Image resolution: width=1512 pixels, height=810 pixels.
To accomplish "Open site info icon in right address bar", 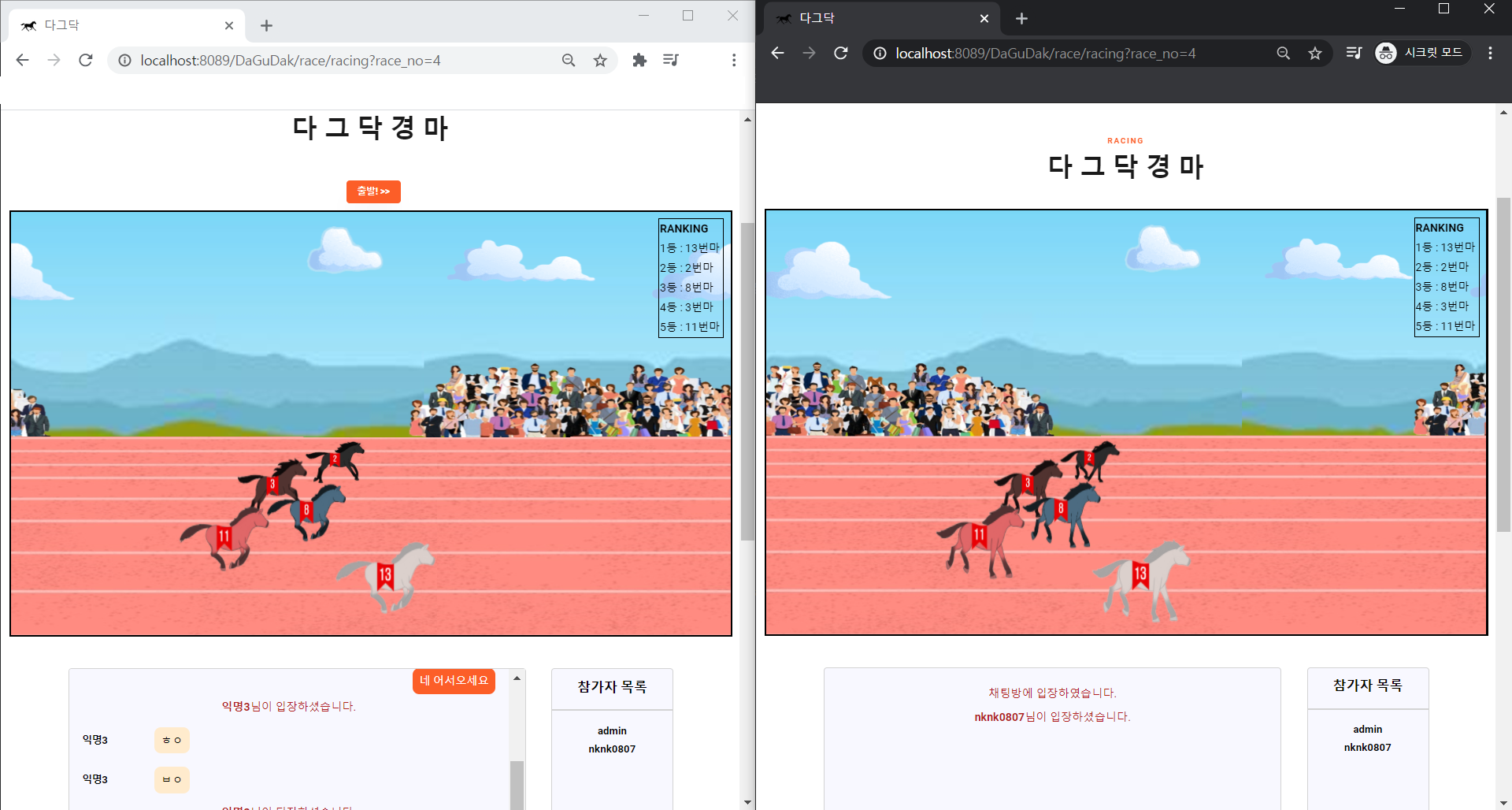I will (x=880, y=53).
